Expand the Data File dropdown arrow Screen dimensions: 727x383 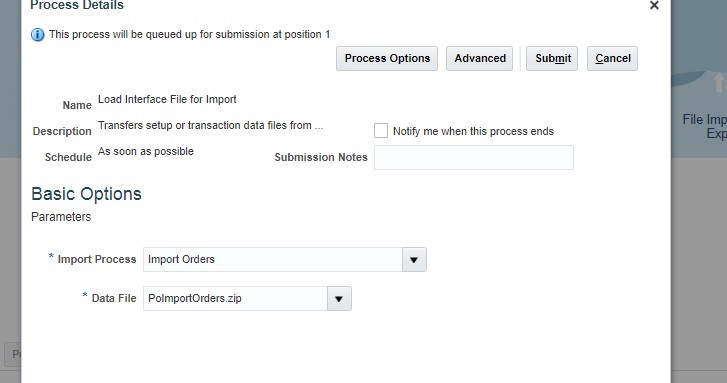tap(339, 299)
